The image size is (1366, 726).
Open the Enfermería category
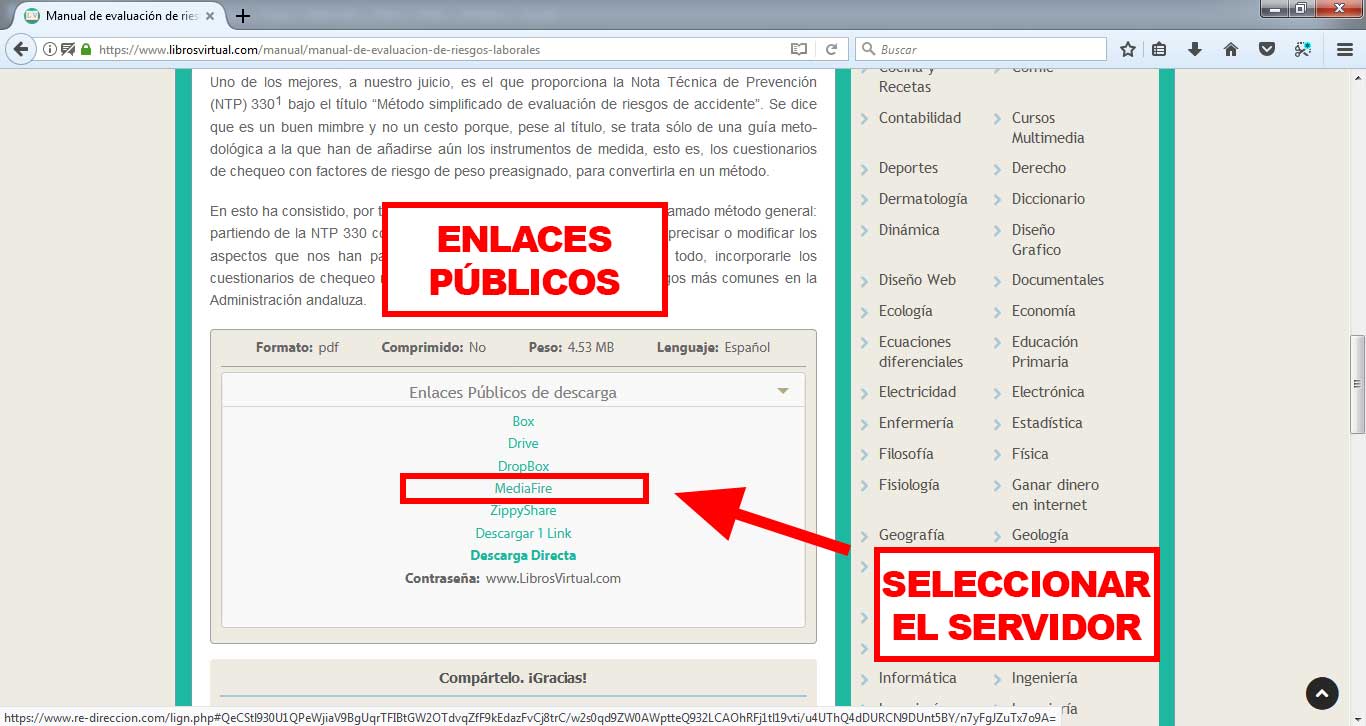click(916, 422)
